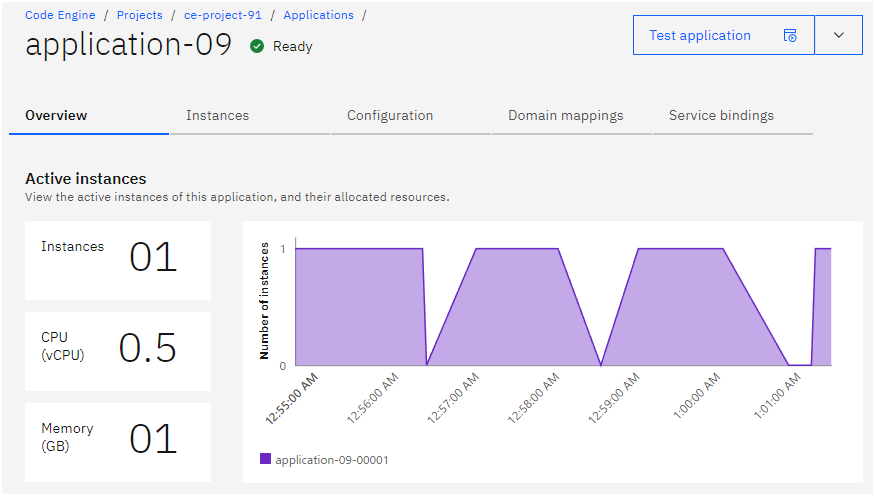Navigate to the Projects breadcrumb link
This screenshot has width=875, height=496.
coord(140,15)
